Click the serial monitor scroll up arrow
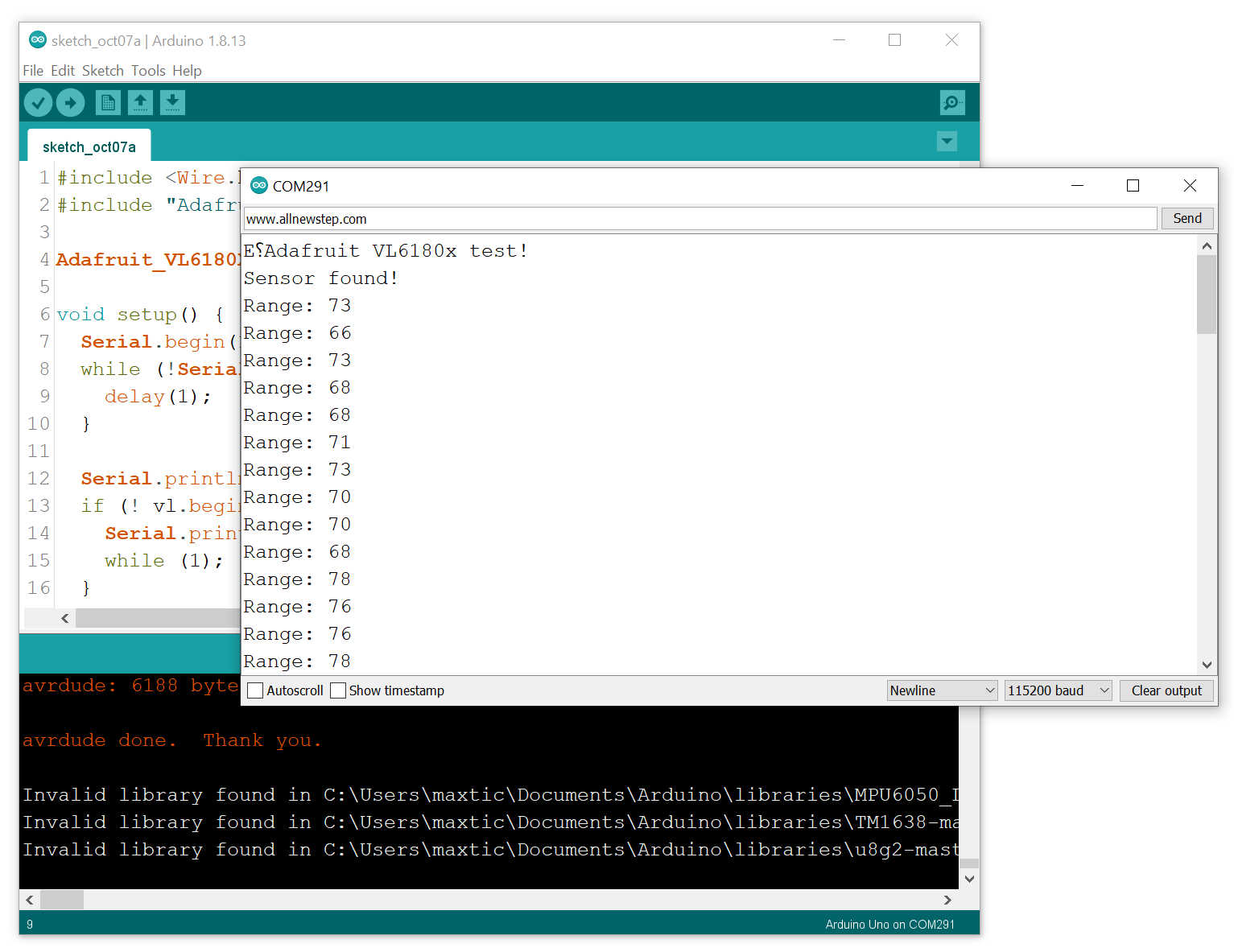Screen dimensions: 1234x952 tap(1207, 245)
